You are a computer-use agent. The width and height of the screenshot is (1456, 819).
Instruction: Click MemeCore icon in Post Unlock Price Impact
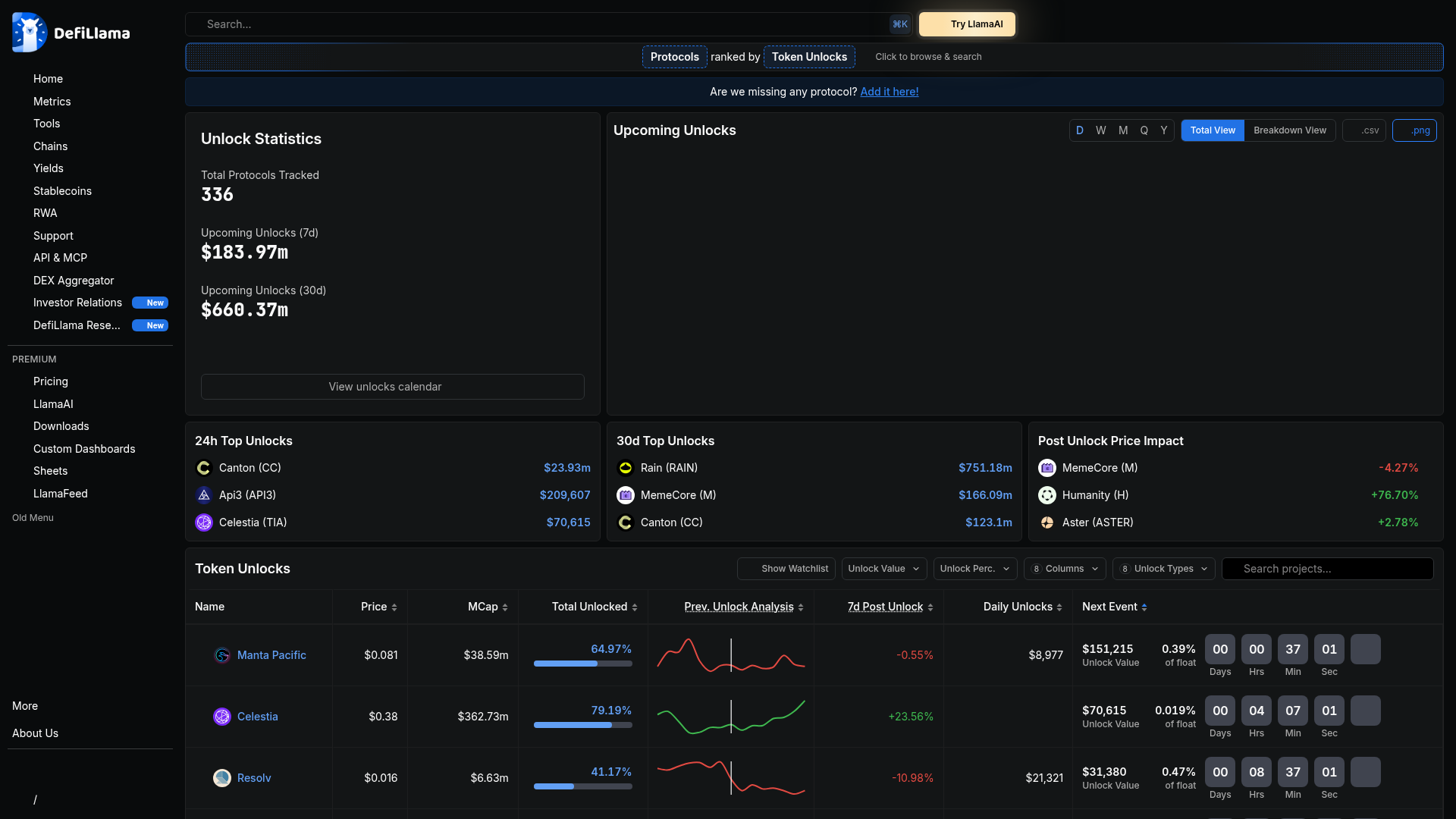point(1046,468)
